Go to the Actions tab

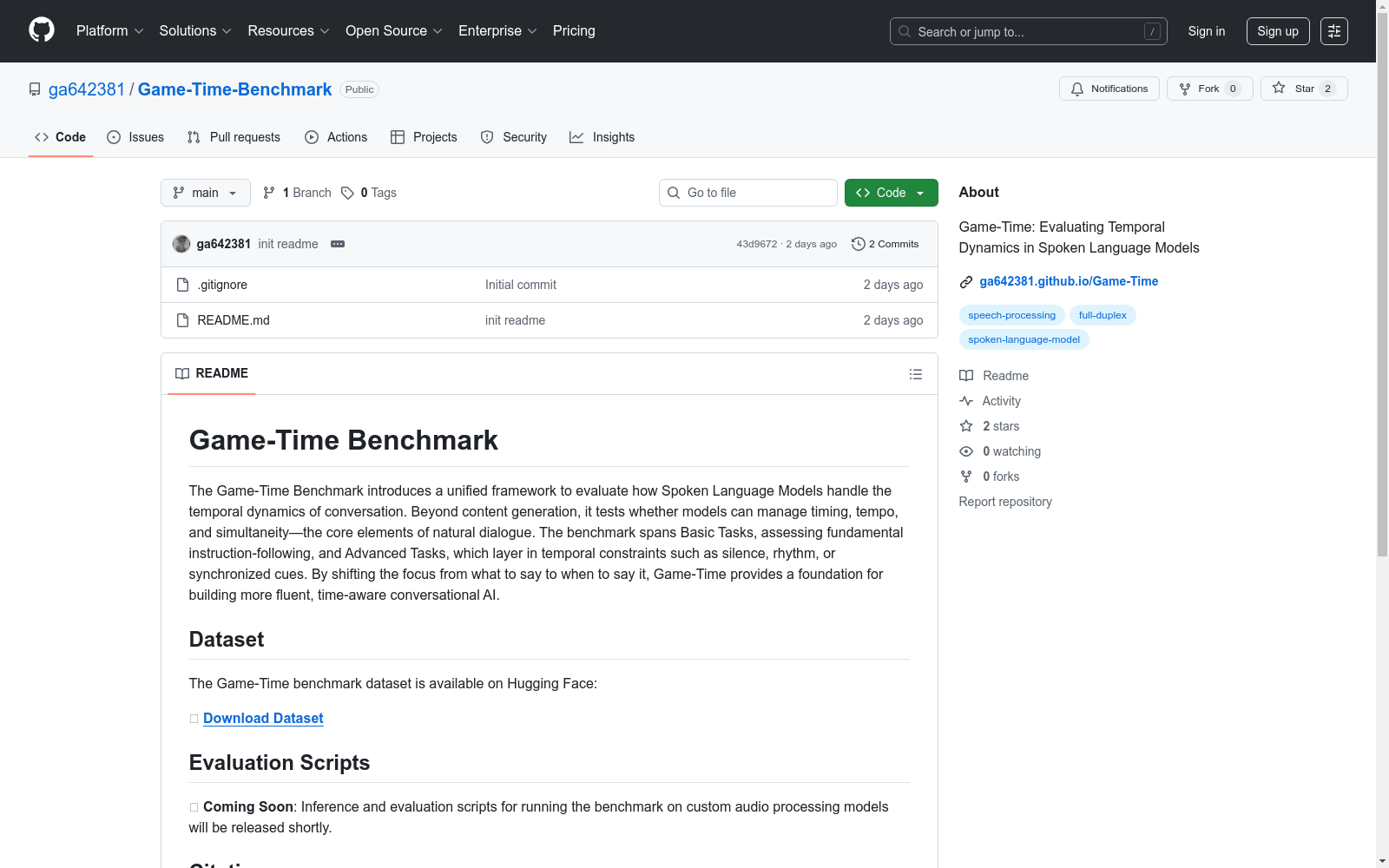coord(336,137)
